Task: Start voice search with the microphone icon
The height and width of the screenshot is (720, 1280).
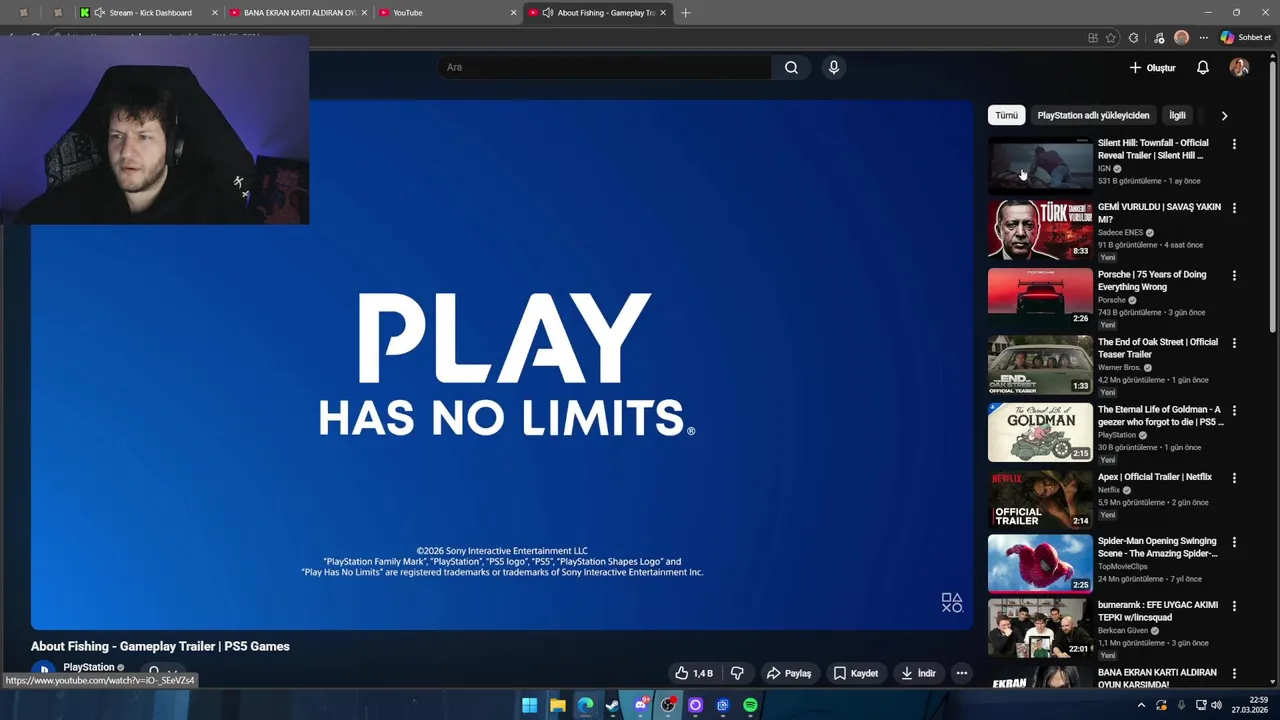Action: click(x=834, y=67)
